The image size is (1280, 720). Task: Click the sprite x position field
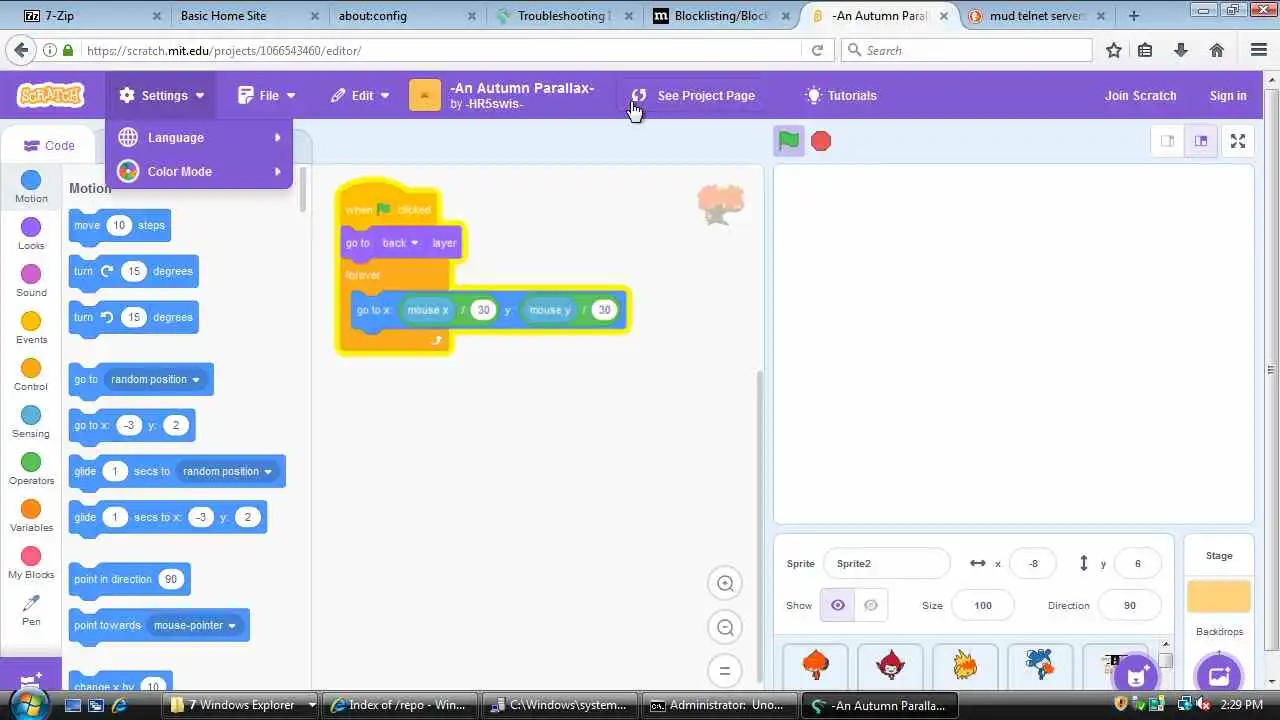click(x=1034, y=563)
